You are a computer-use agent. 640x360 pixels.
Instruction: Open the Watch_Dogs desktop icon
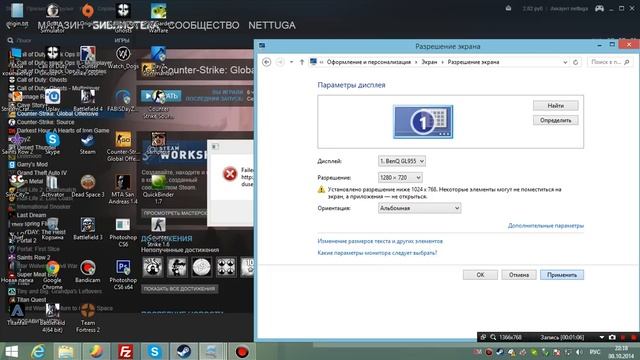[x=123, y=58]
